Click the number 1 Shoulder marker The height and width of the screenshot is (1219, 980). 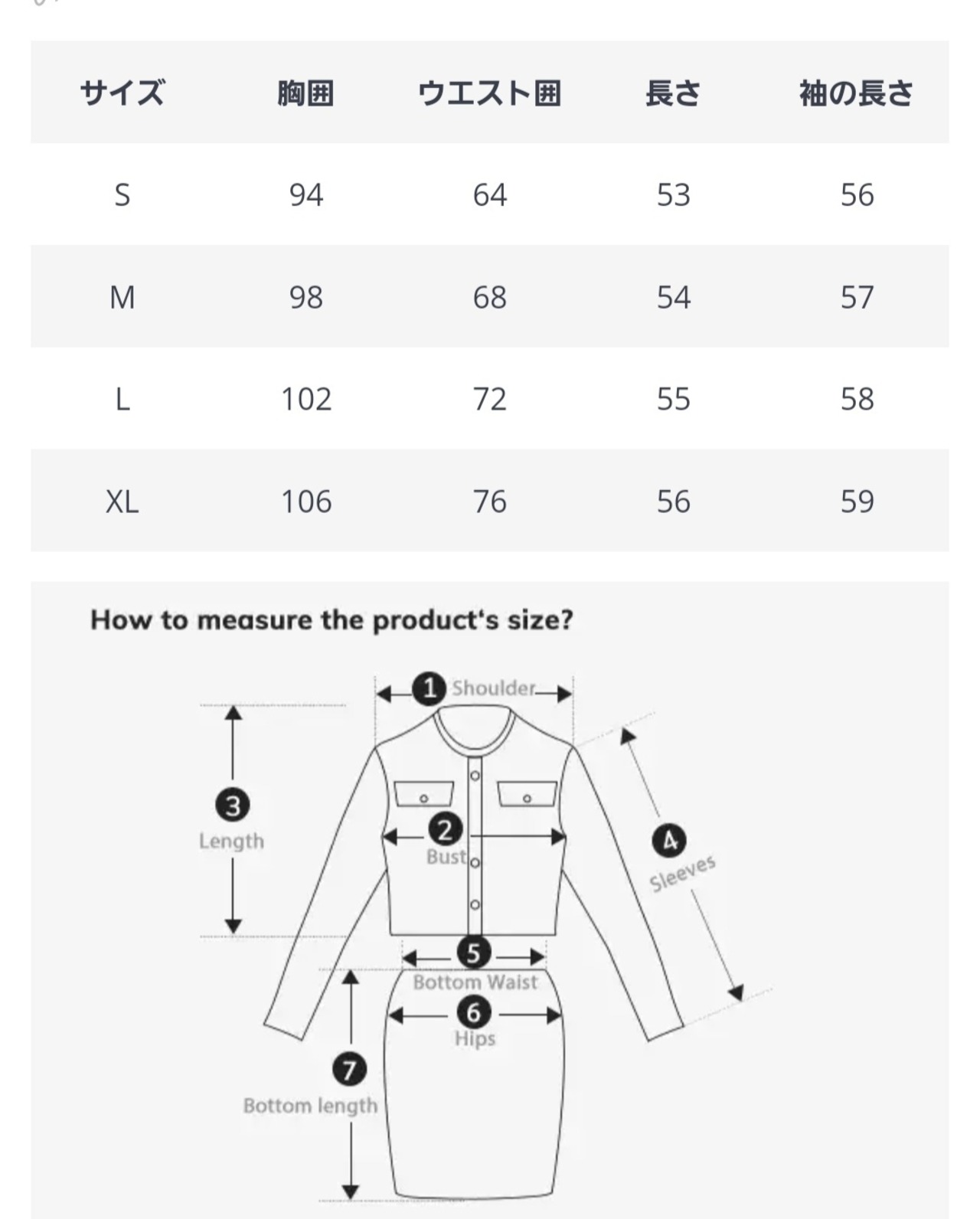click(x=430, y=688)
